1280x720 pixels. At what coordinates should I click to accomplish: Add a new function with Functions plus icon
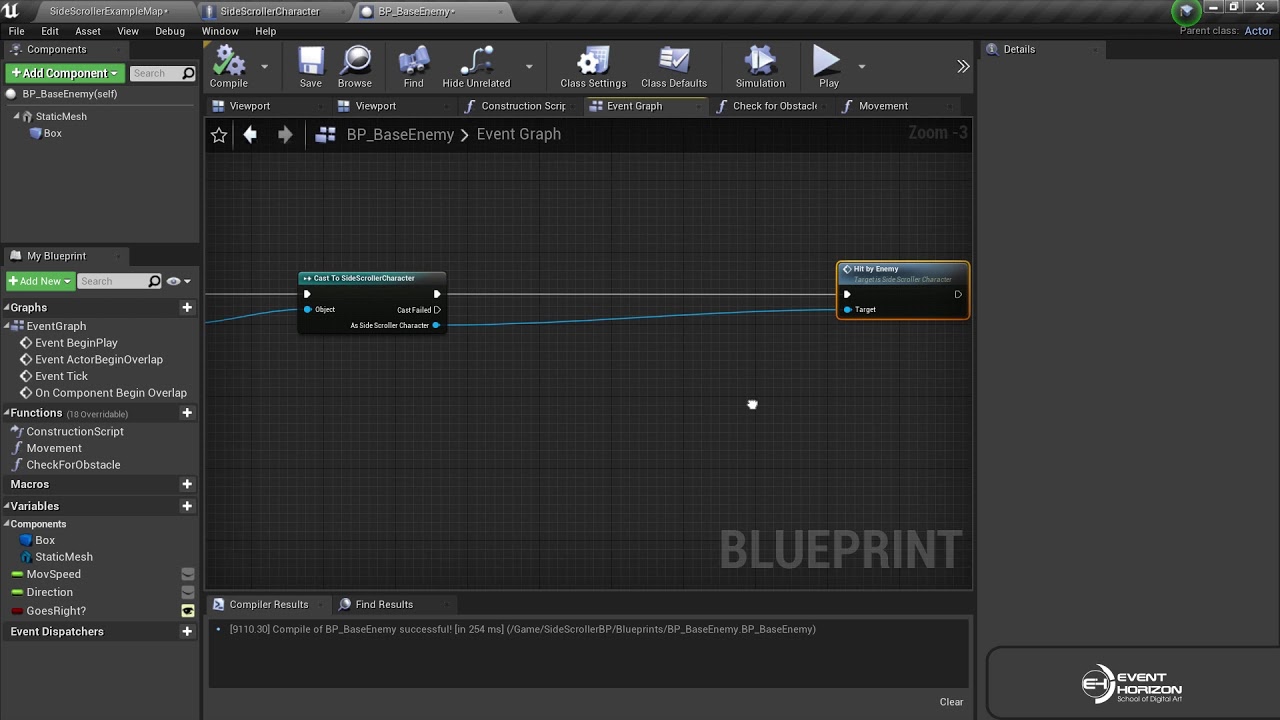[x=187, y=412]
